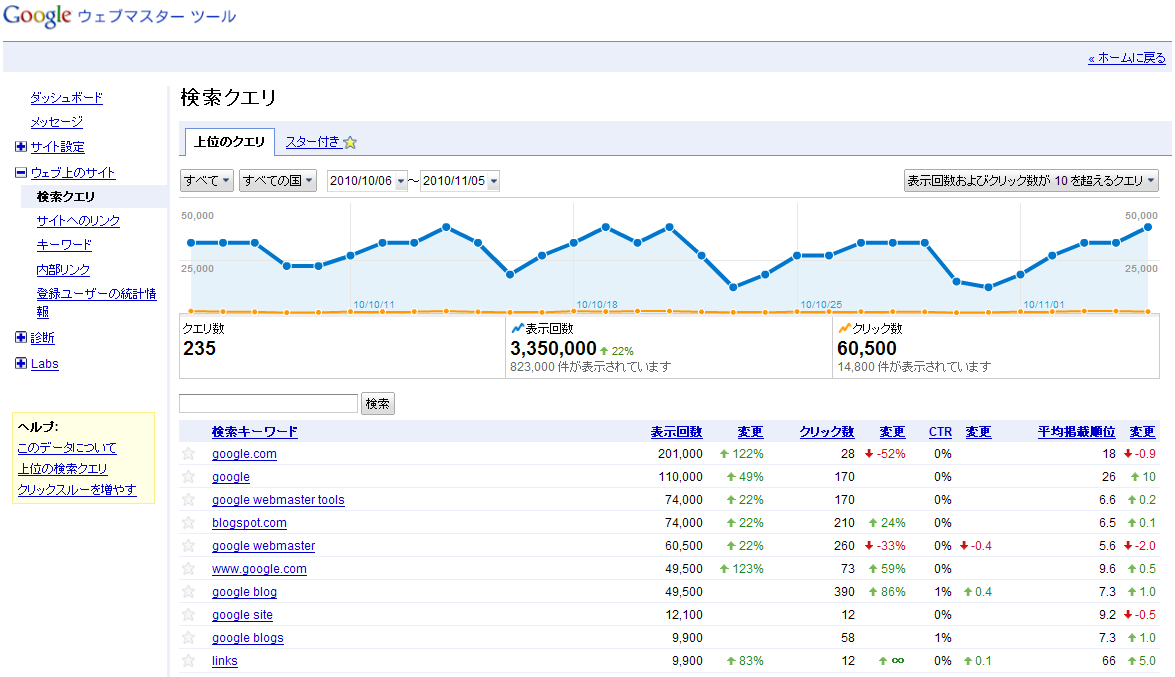Image resolution: width=1175 pixels, height=677 pixels.
Task: Sort by 変更 header next to CTR
Action: [x=979, y=432]
